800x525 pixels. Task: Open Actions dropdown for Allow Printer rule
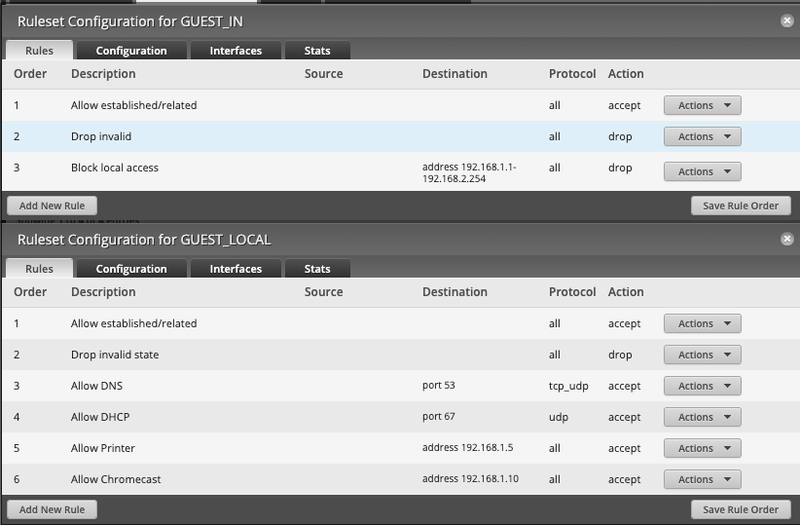click(x=702, y=448)
